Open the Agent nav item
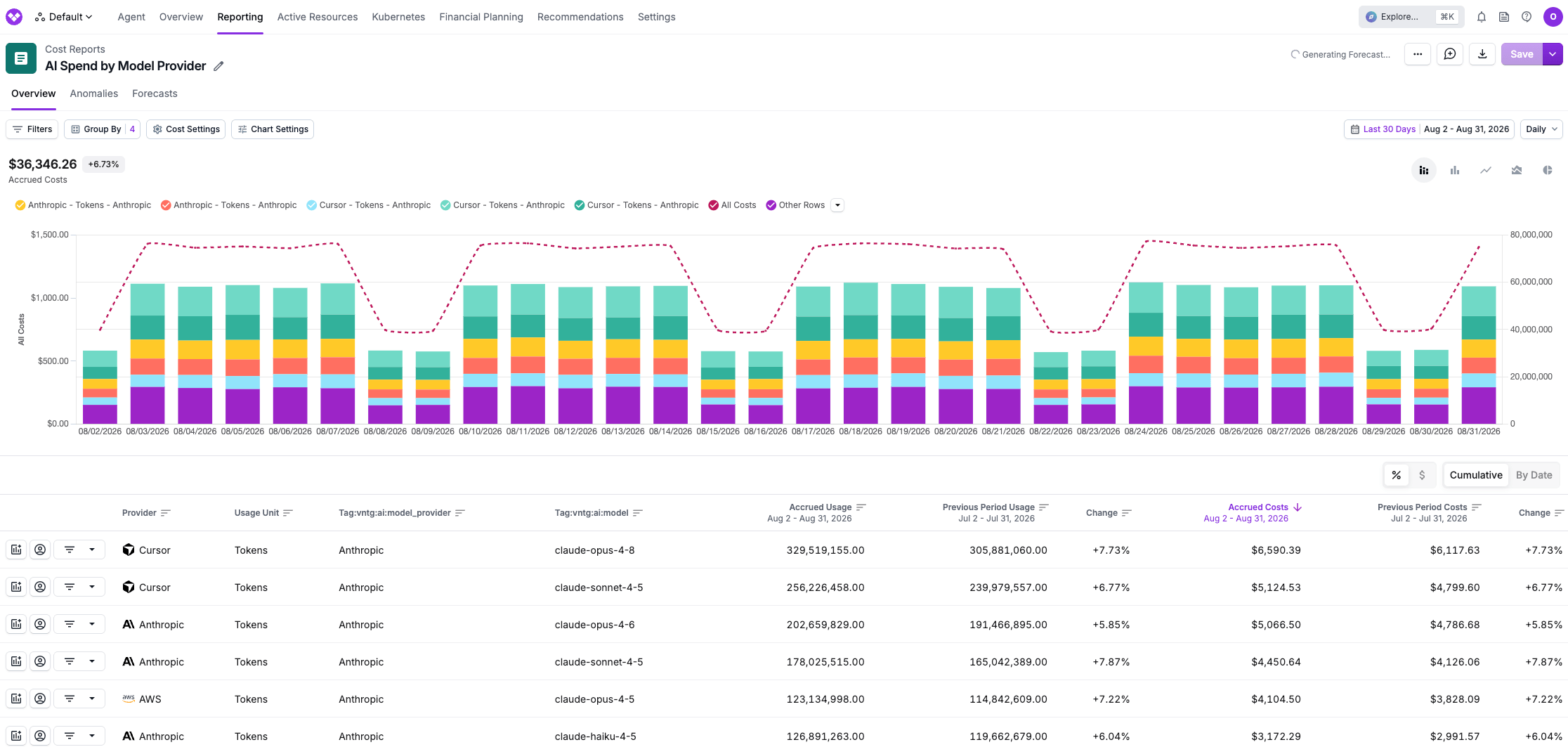Image resolution: width=1568 pixels, height=747 pixels. [x=131, y=17]
